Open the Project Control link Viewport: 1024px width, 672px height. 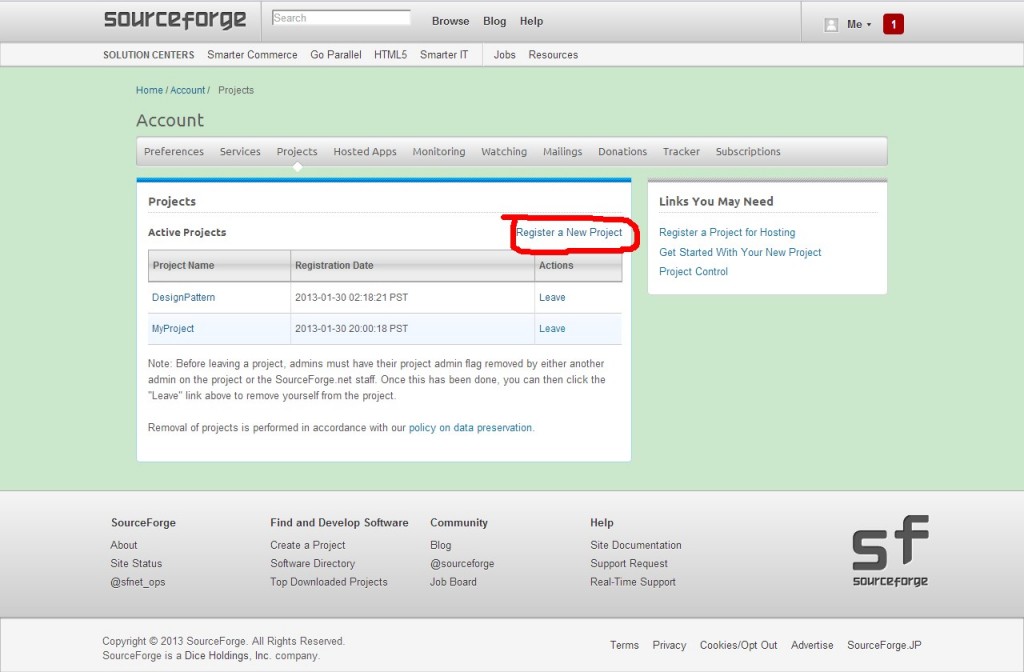click(693, 272)
